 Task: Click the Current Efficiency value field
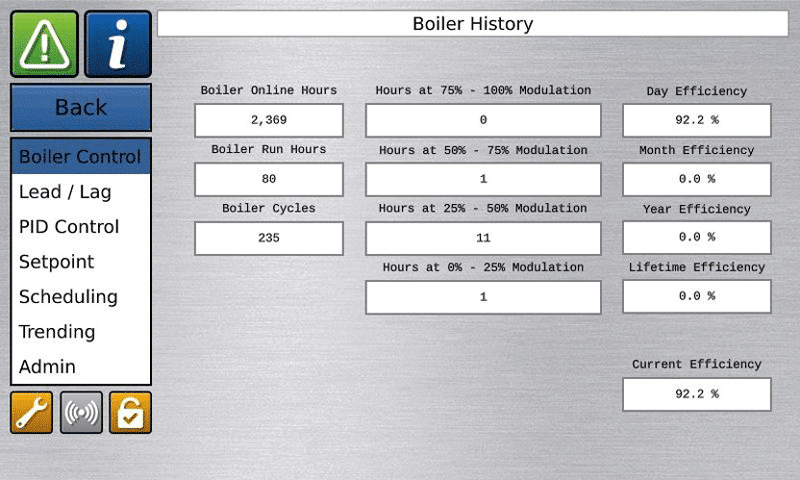point(697,394)
